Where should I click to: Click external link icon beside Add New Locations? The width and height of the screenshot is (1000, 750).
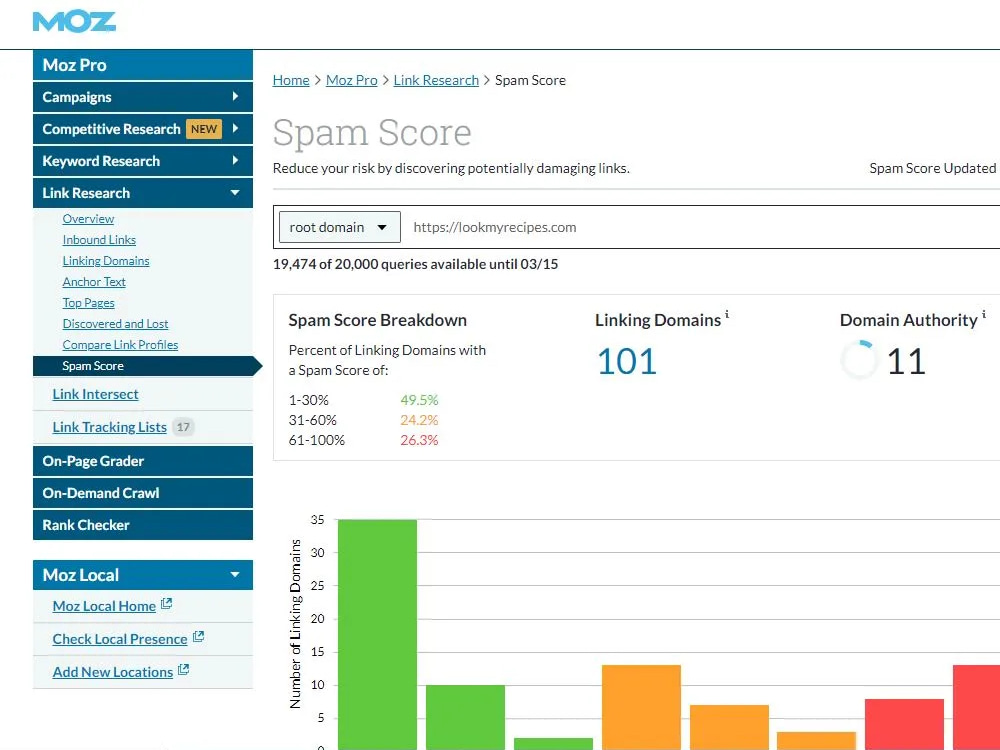click(184, 670)
